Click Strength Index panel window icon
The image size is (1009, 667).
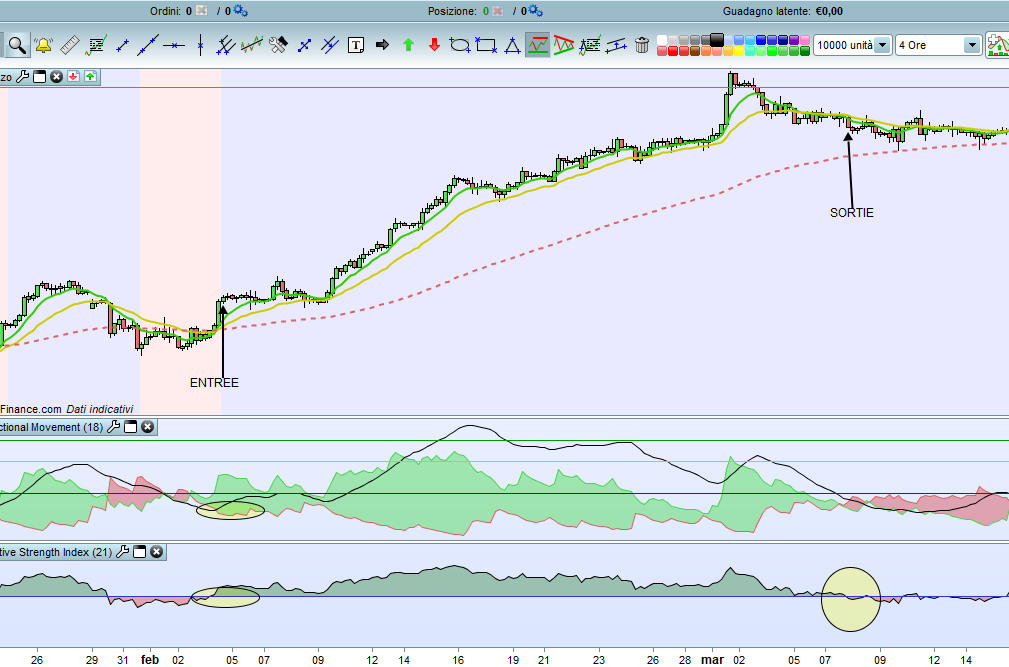coord(140,552)
